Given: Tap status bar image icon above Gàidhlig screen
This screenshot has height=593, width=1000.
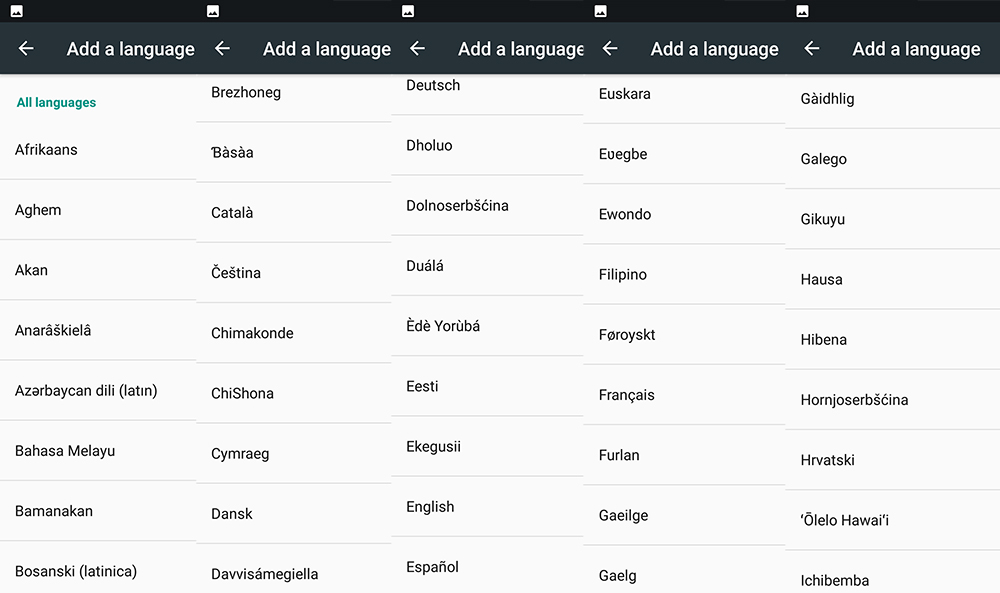Looking at the screenshot, I should [x=802, y=11].
